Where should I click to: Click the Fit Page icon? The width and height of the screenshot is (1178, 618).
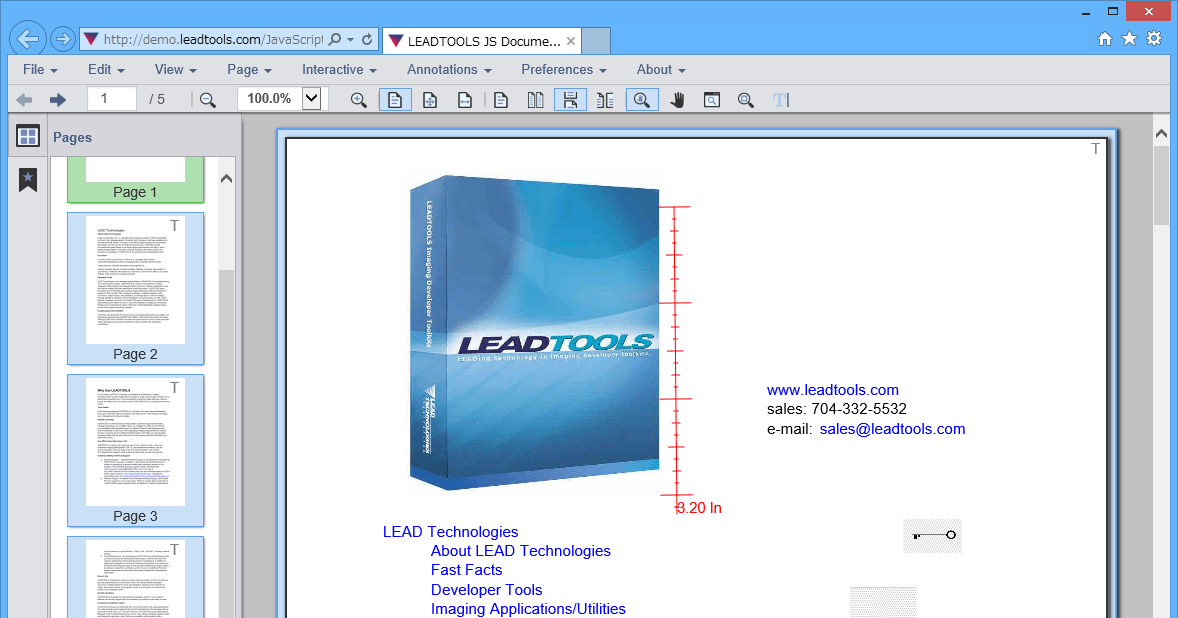pyautogui.click(x=430, y=99)
